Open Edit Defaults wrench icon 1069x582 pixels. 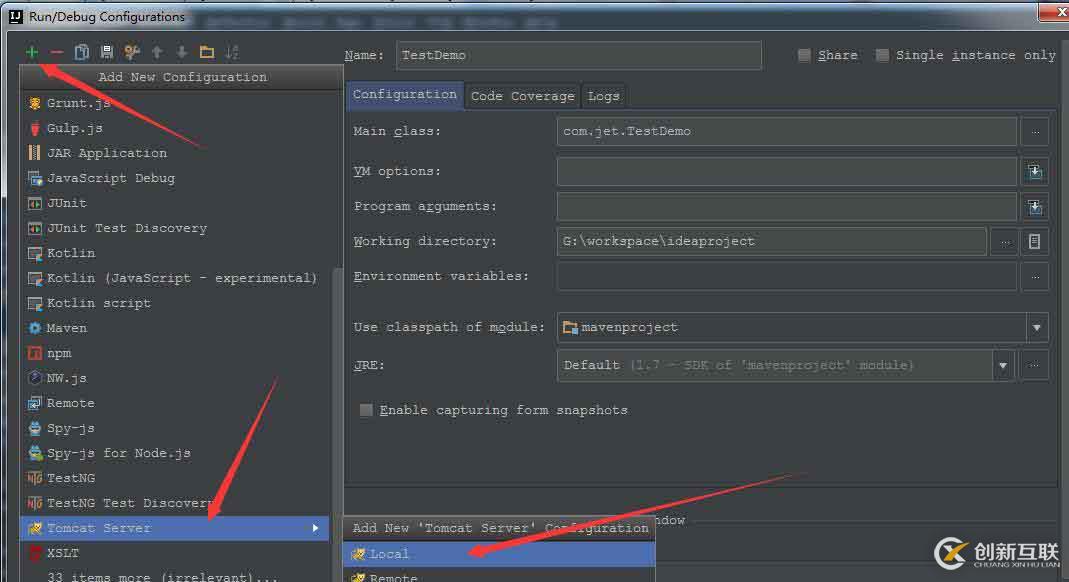(132, 52)
